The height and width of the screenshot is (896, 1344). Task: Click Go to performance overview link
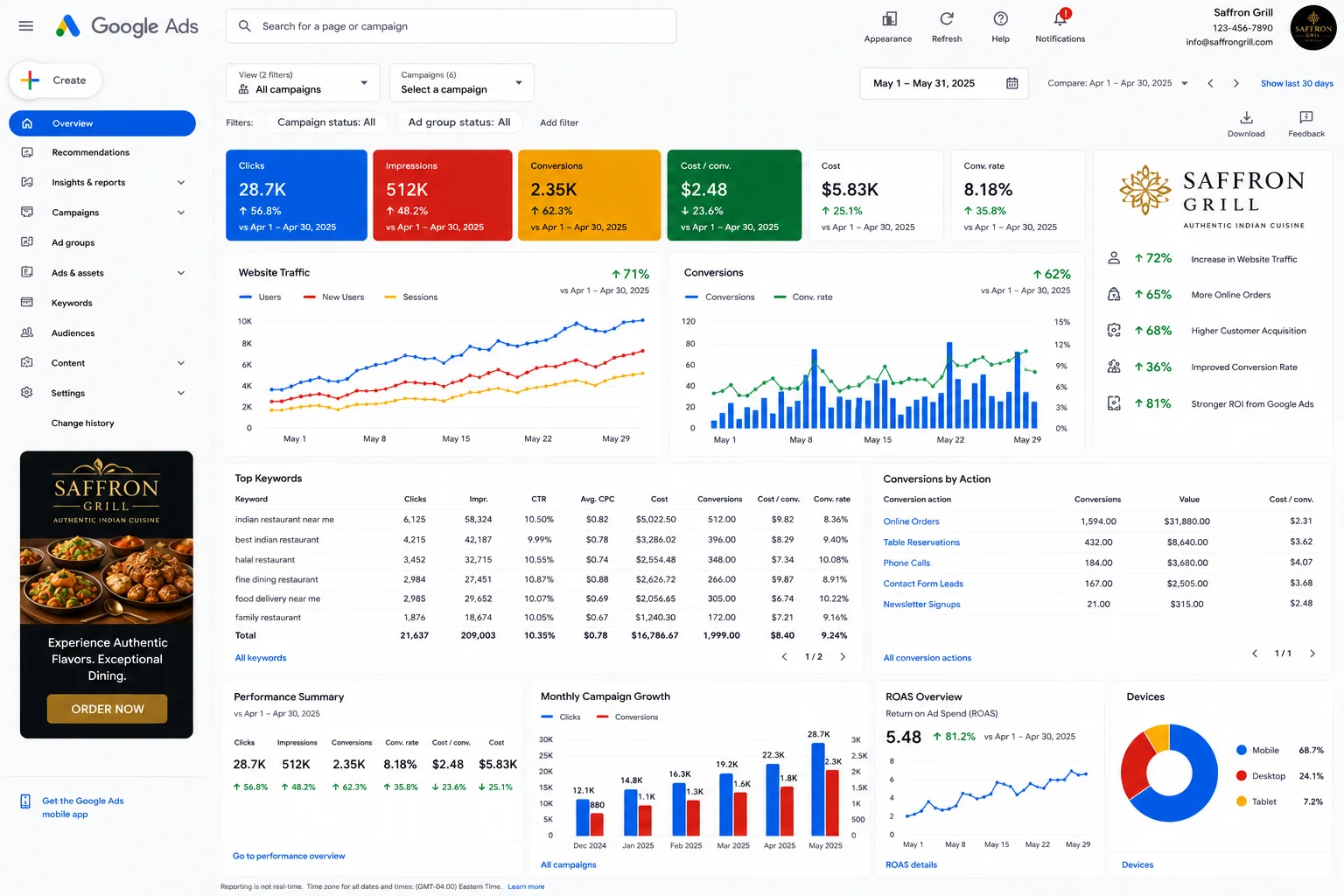(289, 856)
